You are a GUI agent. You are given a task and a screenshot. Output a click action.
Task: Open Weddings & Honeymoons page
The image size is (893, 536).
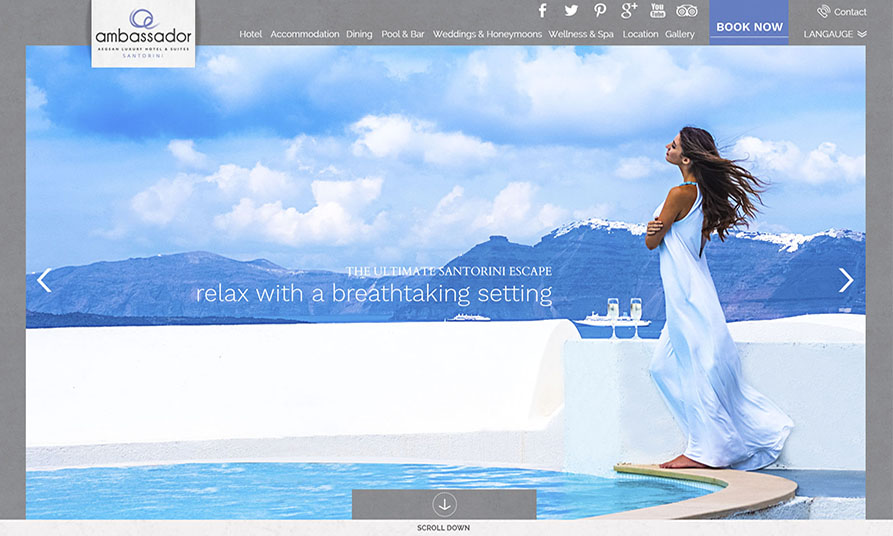(x=487, y=34)
